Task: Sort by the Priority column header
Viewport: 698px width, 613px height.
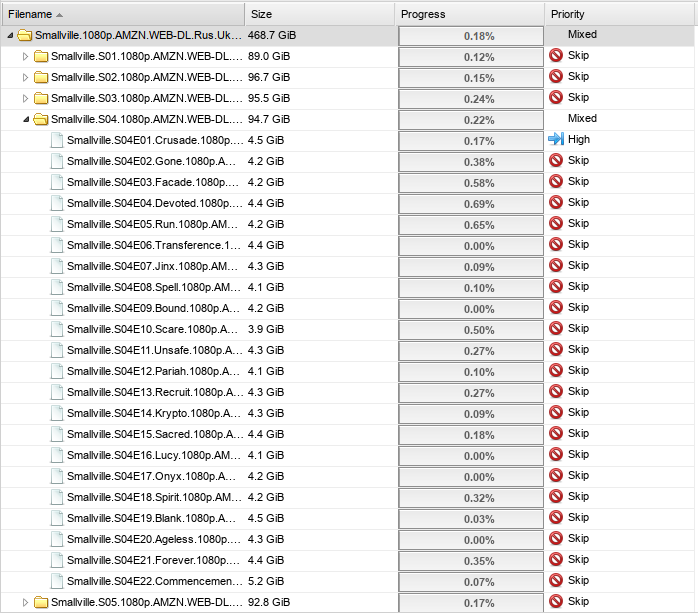Action: pos(620,14)
